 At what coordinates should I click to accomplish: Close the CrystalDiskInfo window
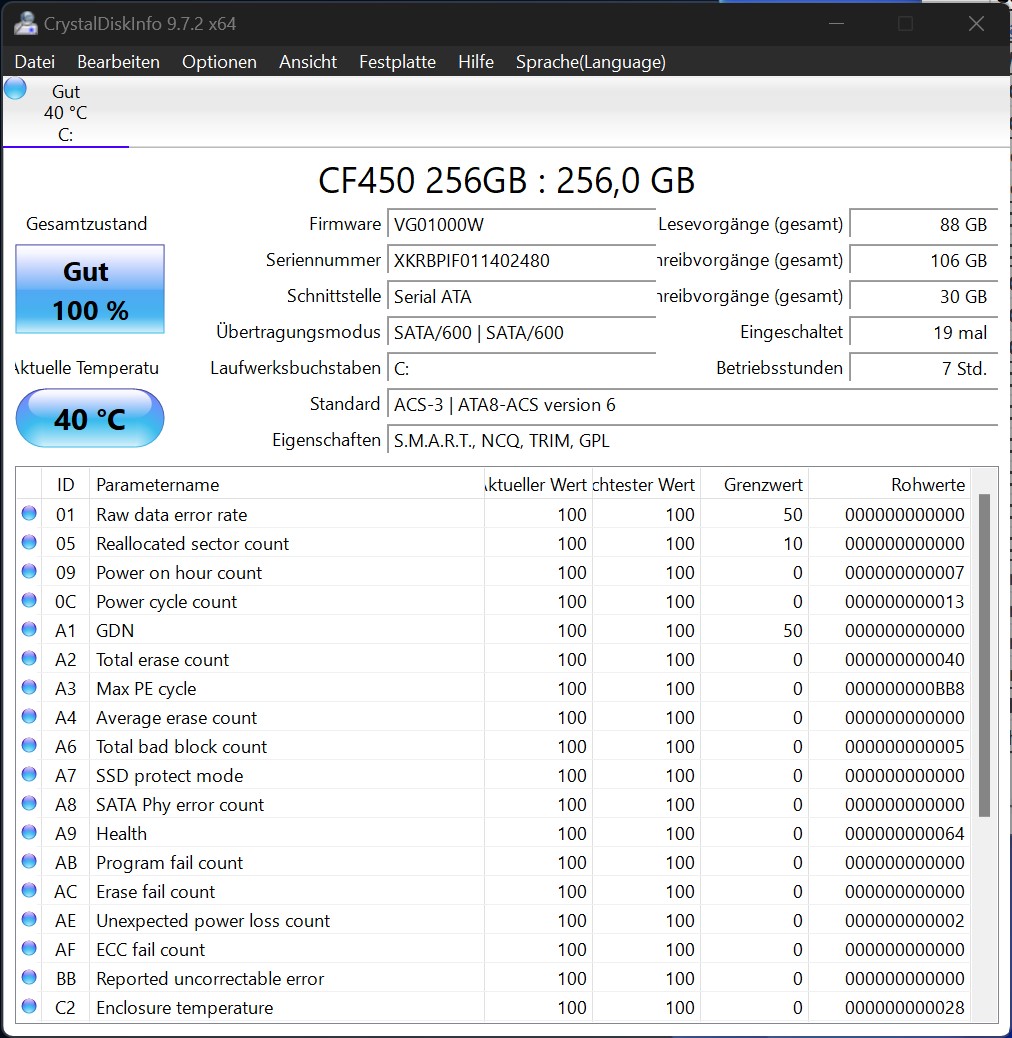point(976,23)
